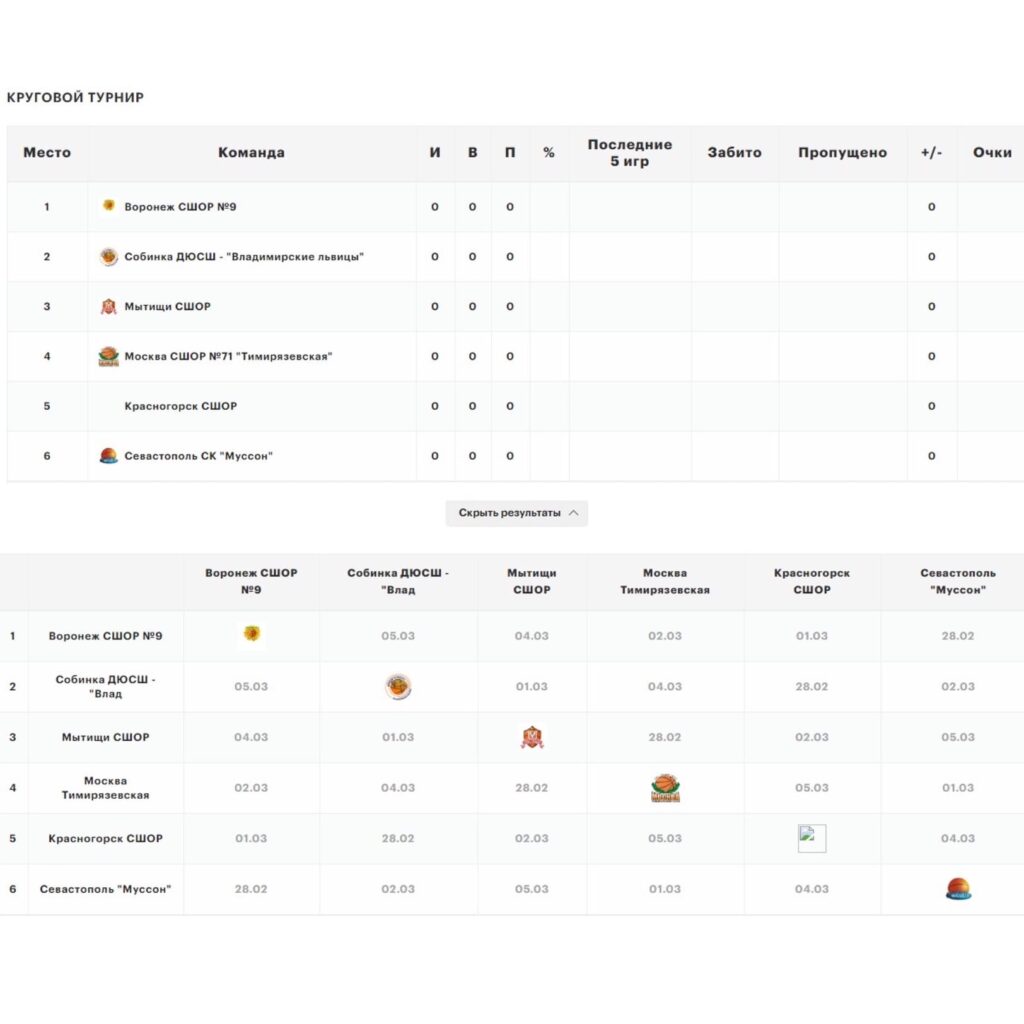The image size is (1024, 1024).
Task: Open 28.02 game: Мытищи row, Москва column
Action: coord(665,737)
